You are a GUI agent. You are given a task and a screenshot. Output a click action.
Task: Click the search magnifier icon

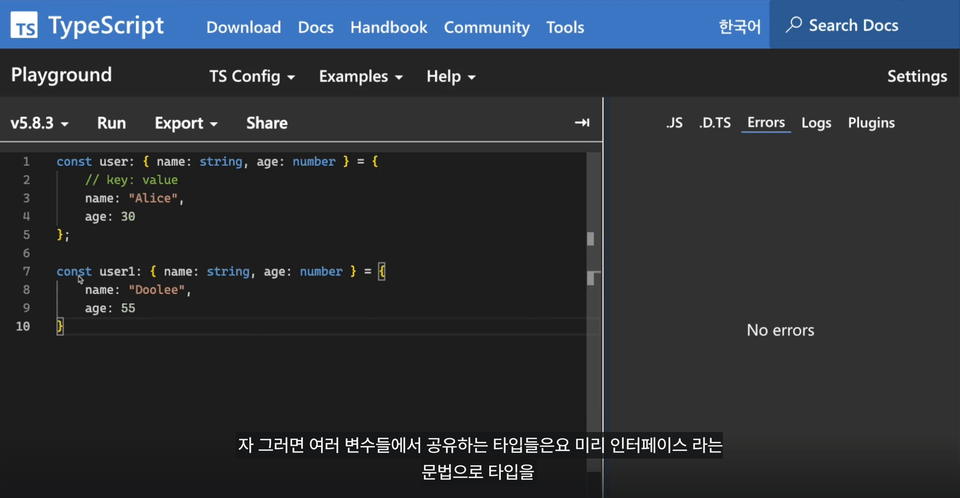793,25
